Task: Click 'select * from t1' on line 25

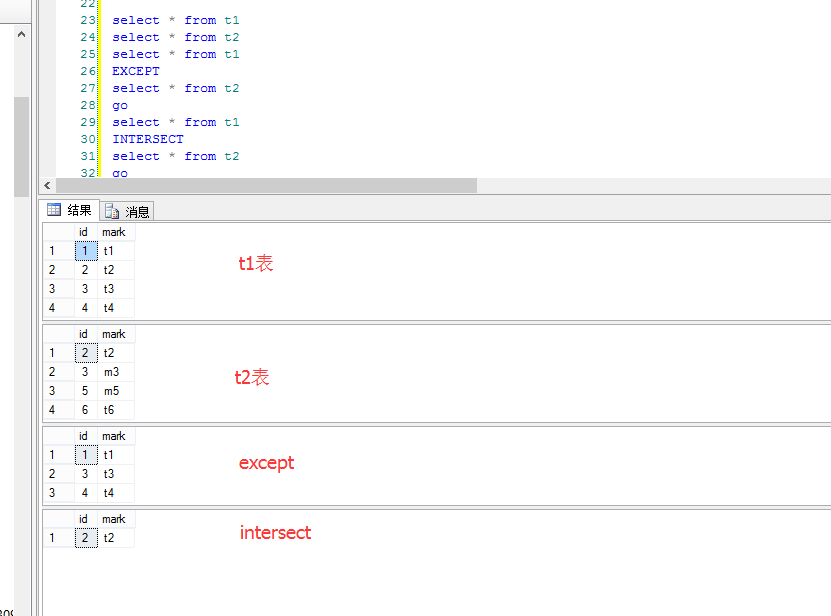Action: (175, 54)
